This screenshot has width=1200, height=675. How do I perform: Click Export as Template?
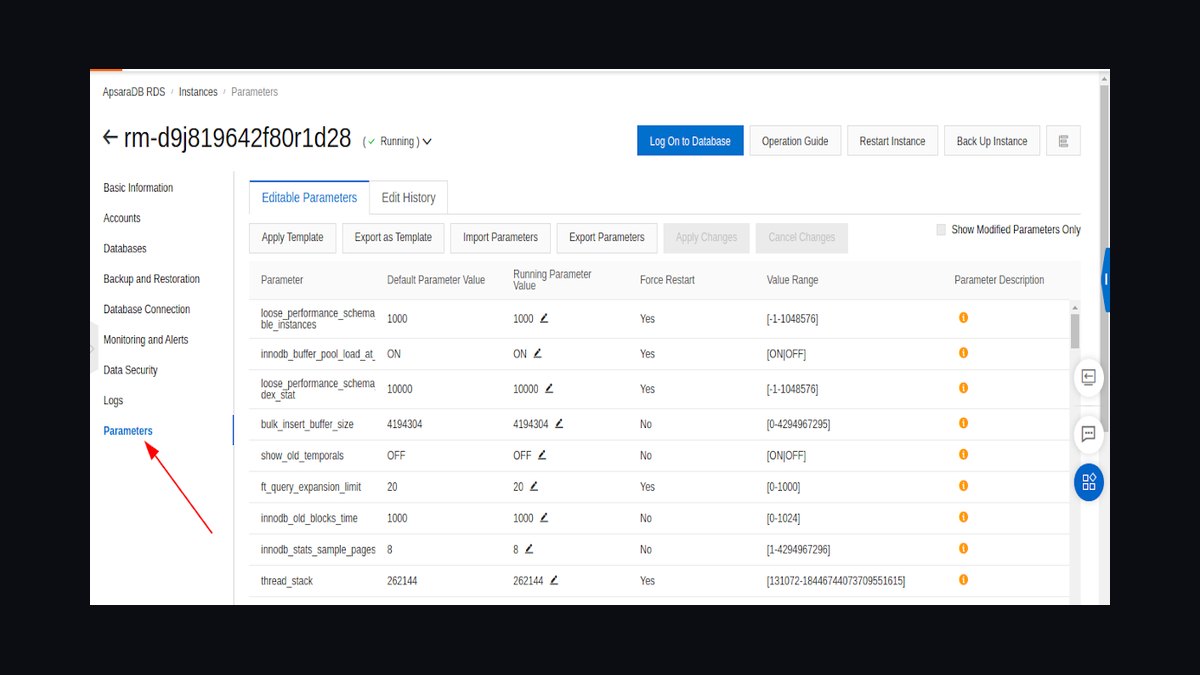click(393, 238)
